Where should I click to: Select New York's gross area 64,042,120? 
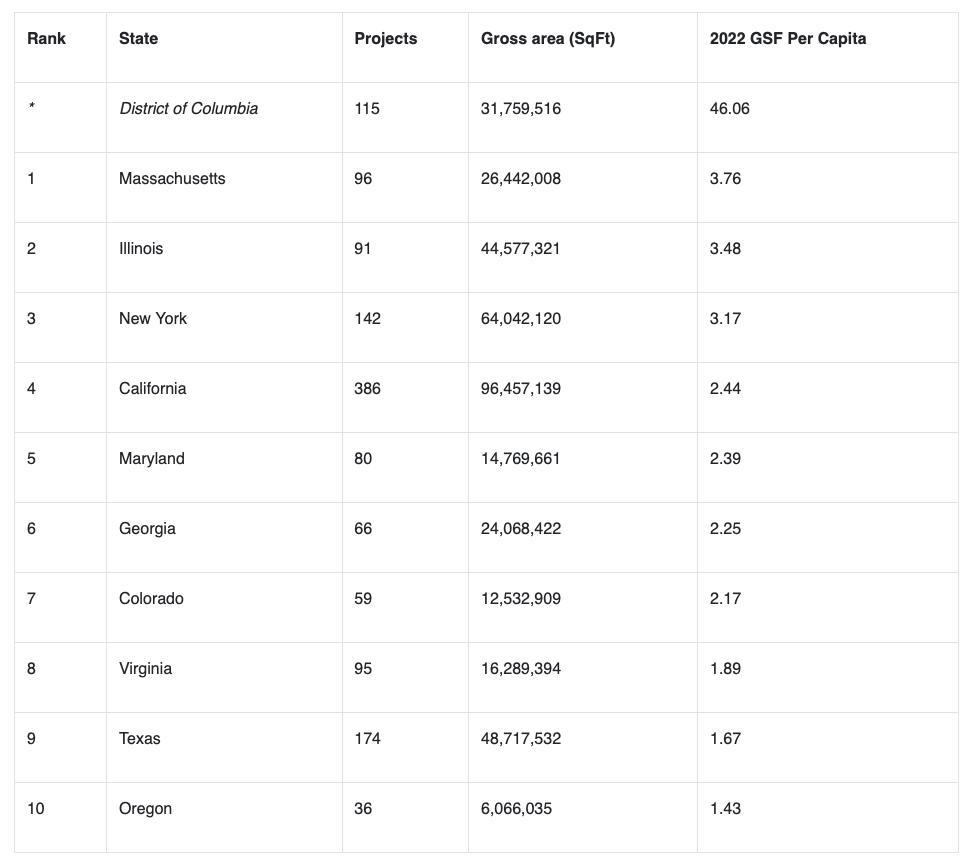pyautogui.click(x=521, y=318)
